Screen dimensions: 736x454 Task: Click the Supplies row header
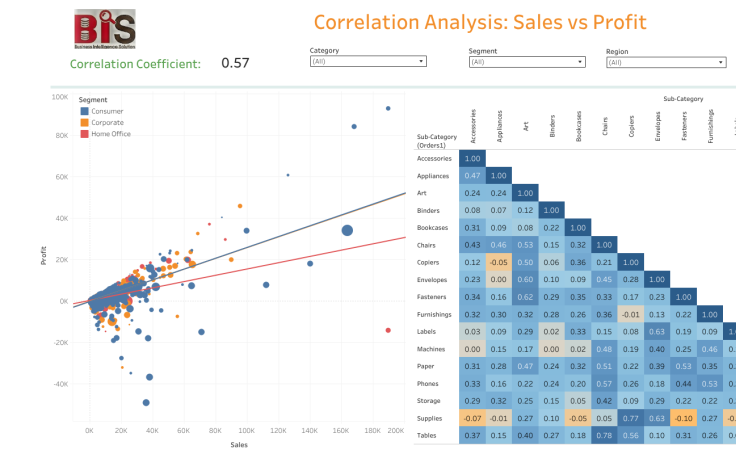(x=431, y=419)
